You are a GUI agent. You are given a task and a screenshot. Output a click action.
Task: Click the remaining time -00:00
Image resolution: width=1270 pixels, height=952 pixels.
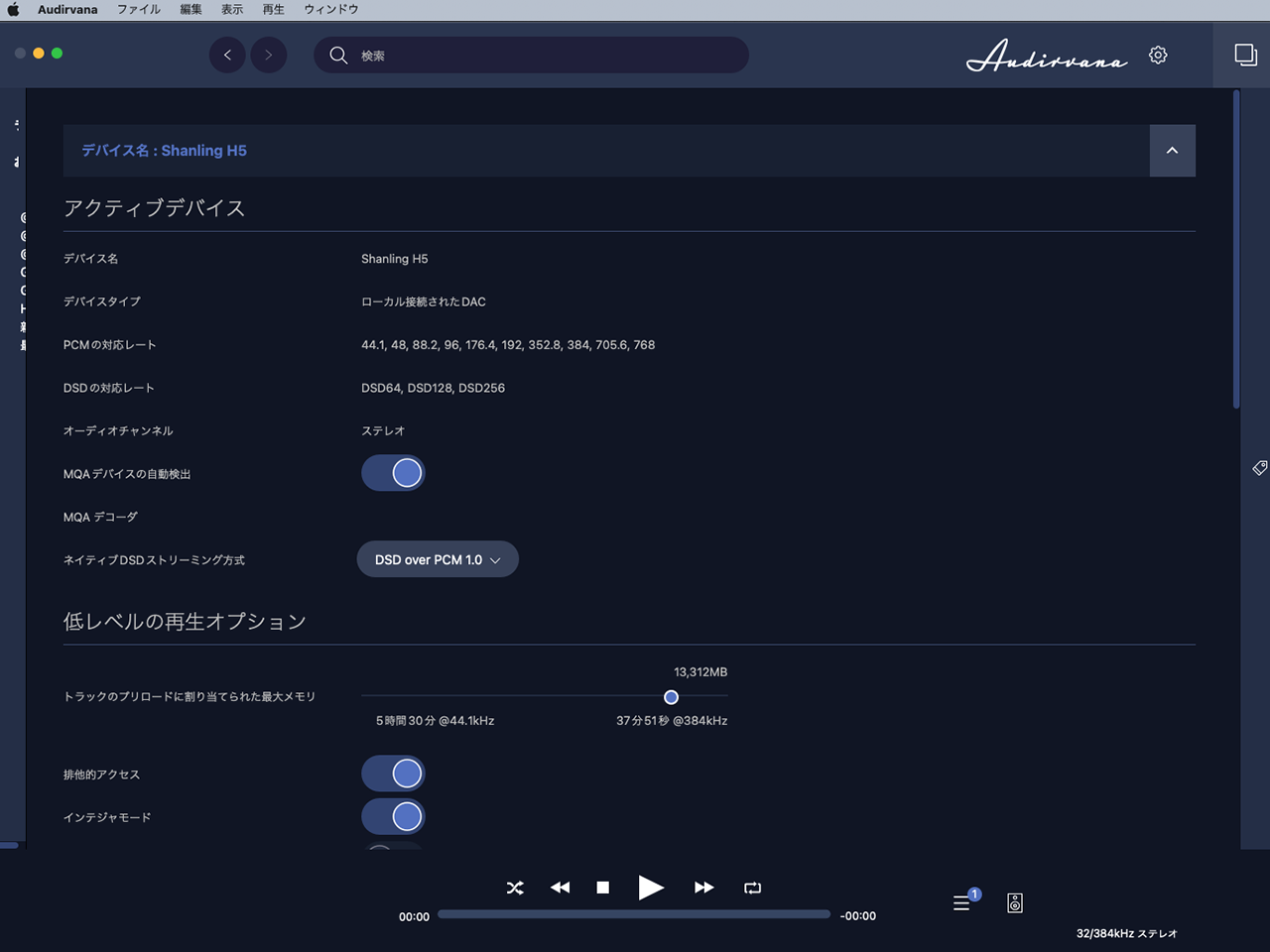(x=858, y=916)
